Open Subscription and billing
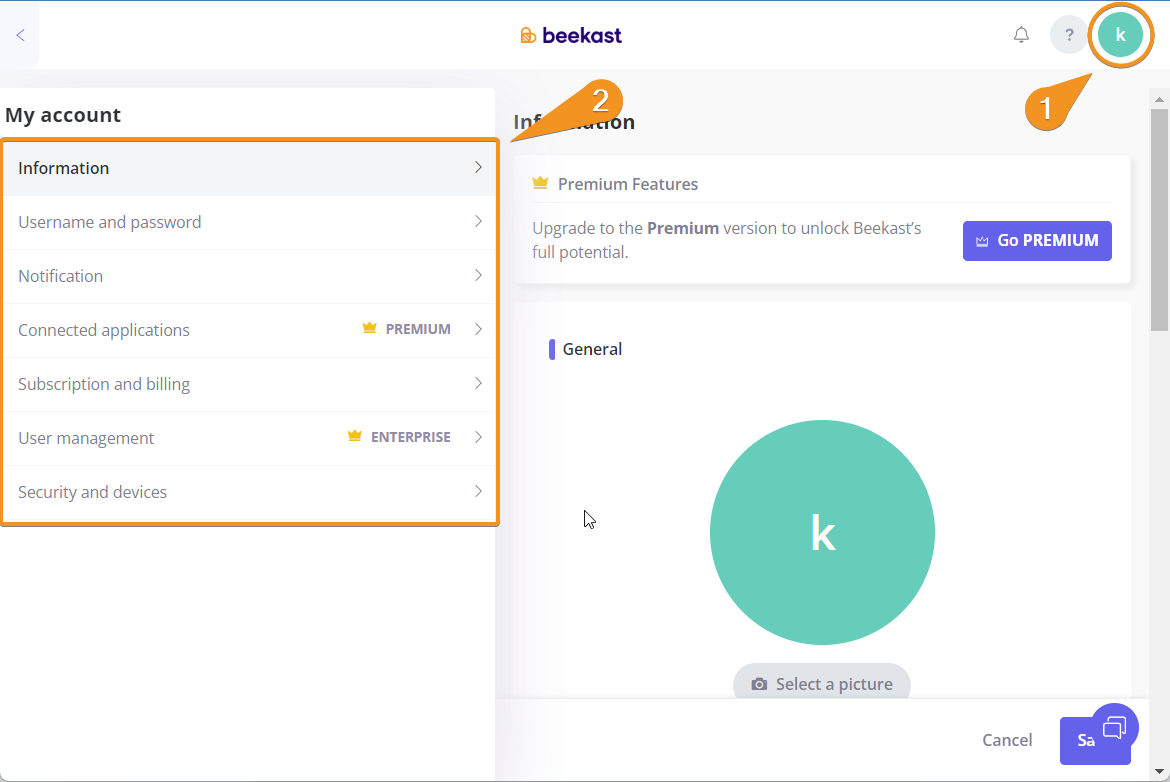Image resolution: width=1170 pixels, height=782 pixels. (250, 384)
